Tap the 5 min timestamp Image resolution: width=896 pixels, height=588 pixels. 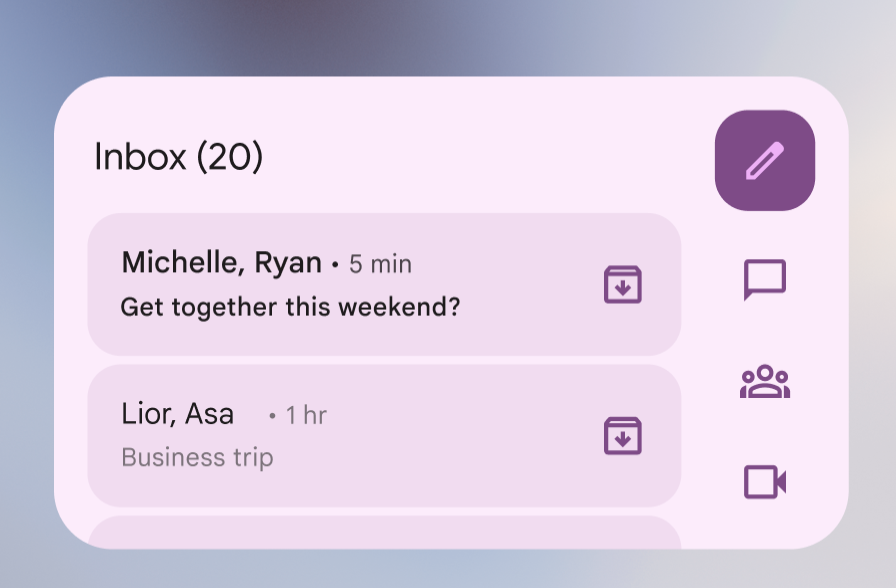(382, 263)
